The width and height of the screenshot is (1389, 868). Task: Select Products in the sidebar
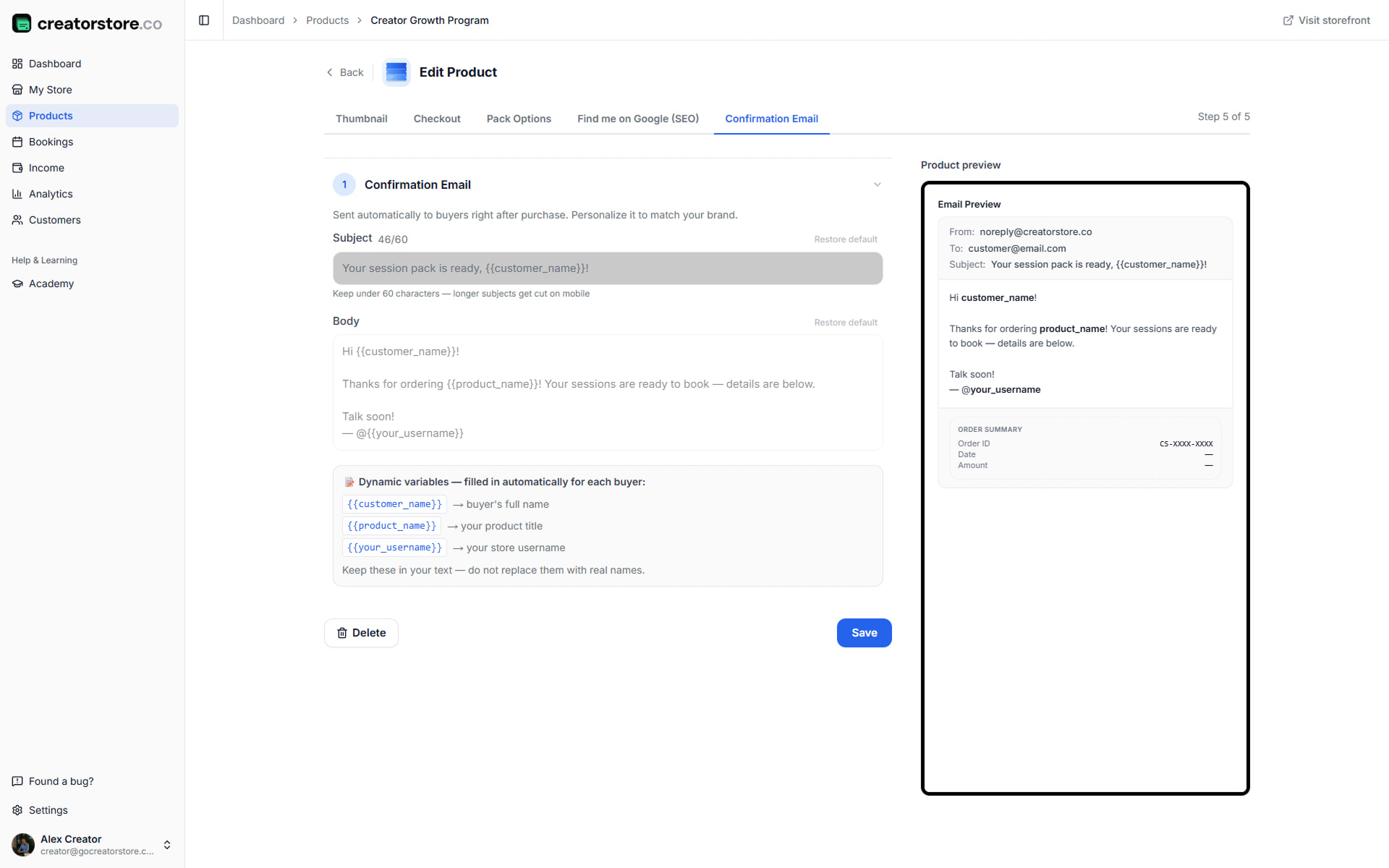coord(92,116)
